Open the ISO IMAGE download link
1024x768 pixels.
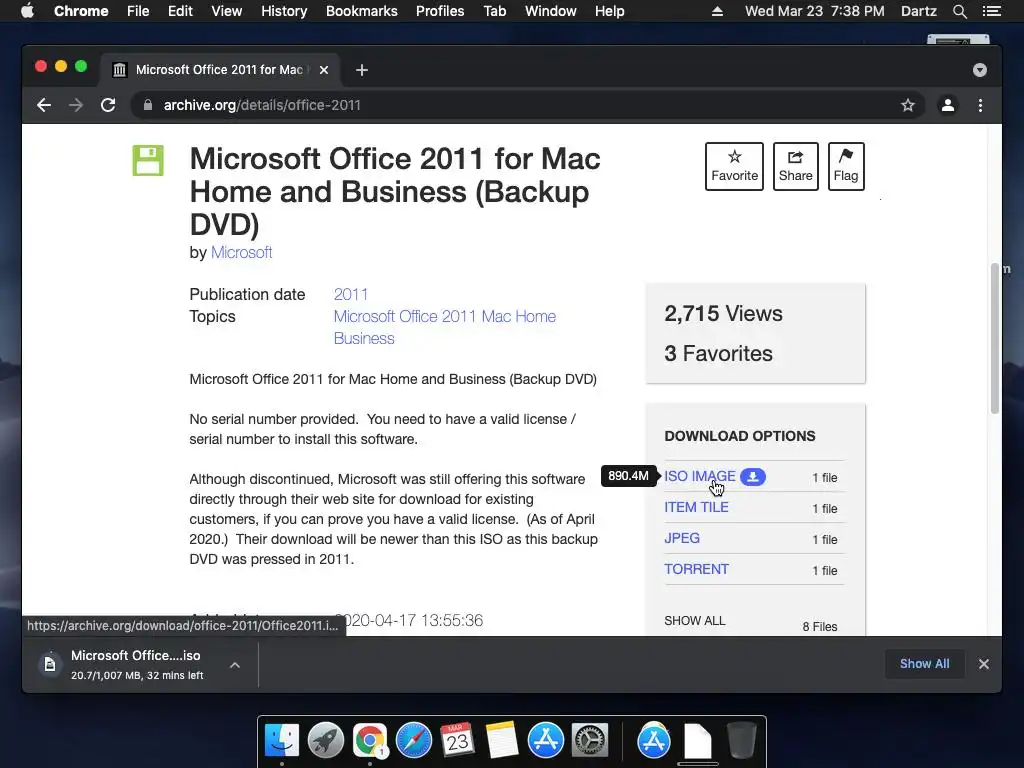699,477
